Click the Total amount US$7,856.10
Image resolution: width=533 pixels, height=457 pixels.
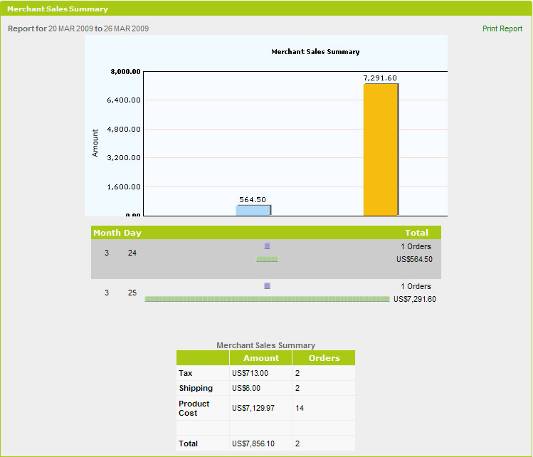(253, 443)
